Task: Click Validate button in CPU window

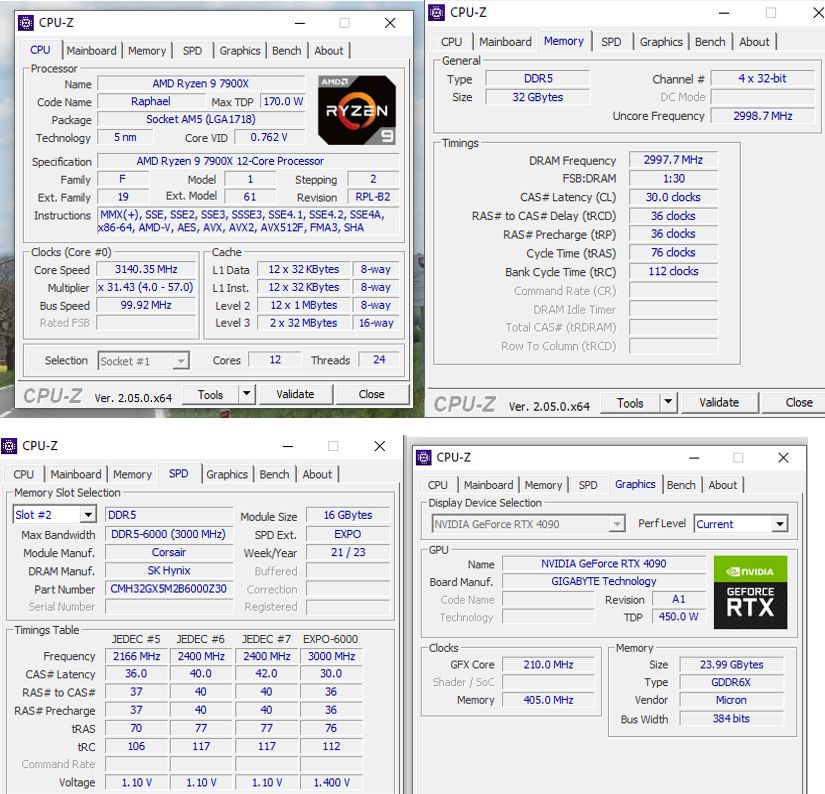Action: (295, 394)
